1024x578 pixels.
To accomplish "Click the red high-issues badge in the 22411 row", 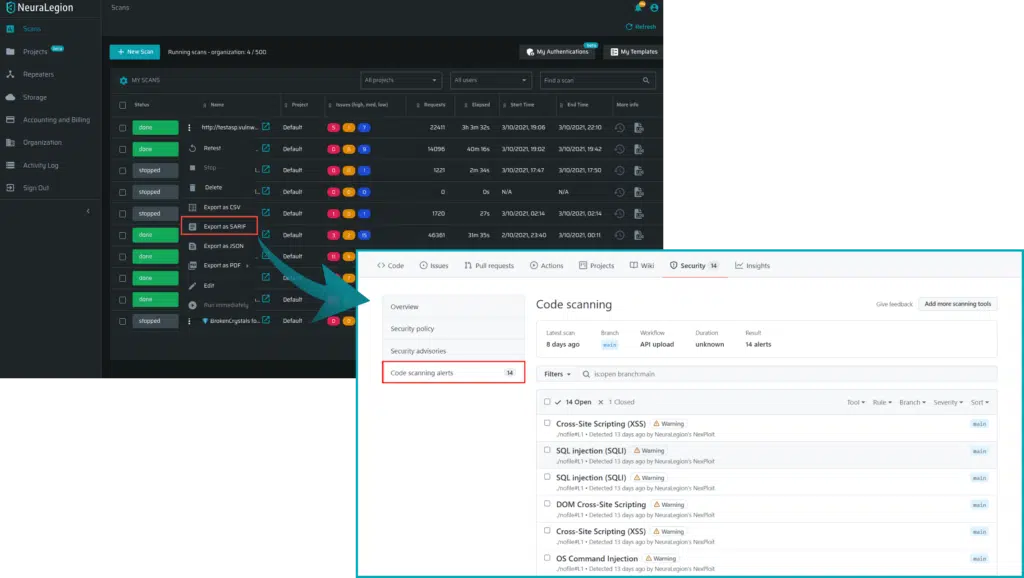I will pyautogui.click(x=333, y=127).
